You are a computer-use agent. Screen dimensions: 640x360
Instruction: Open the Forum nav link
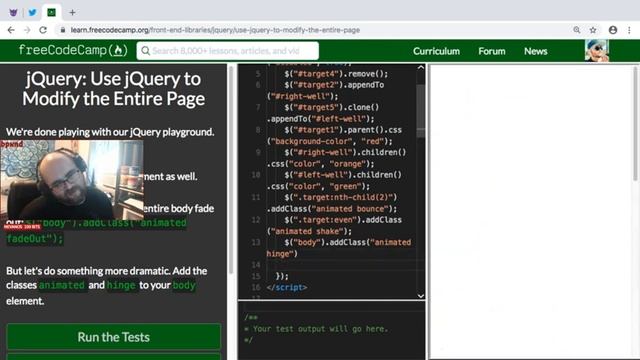491,51
